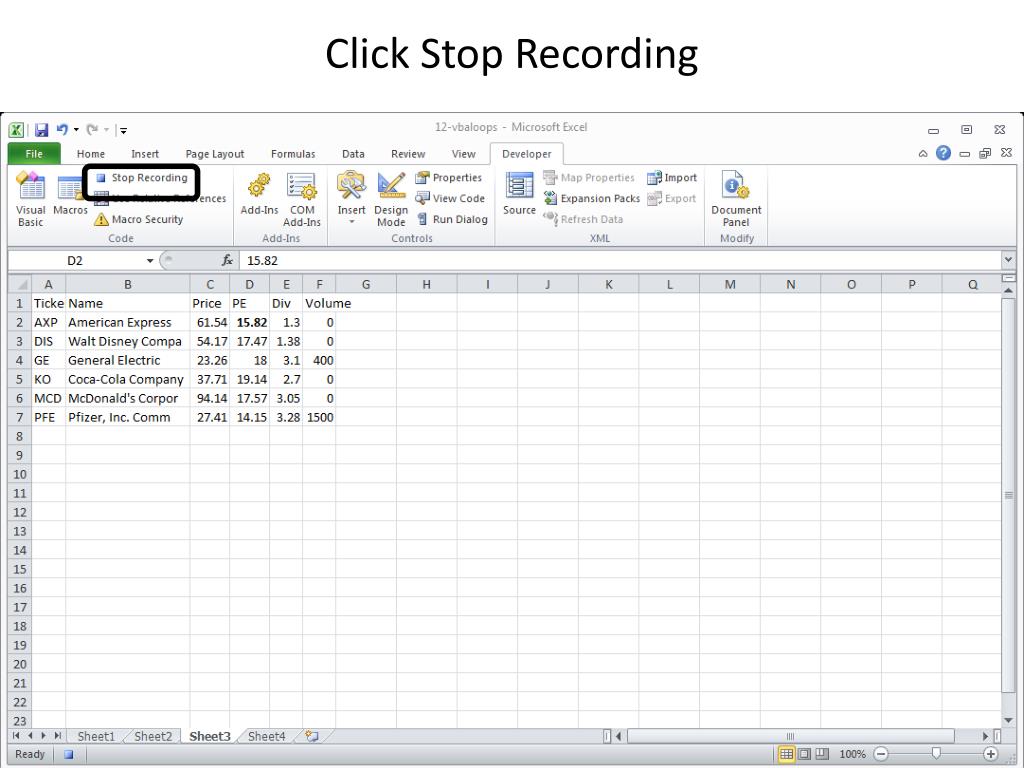The image size is (1024, 768).
Task: Open Excel Help question mark
Action: click(x=943, y=153)
